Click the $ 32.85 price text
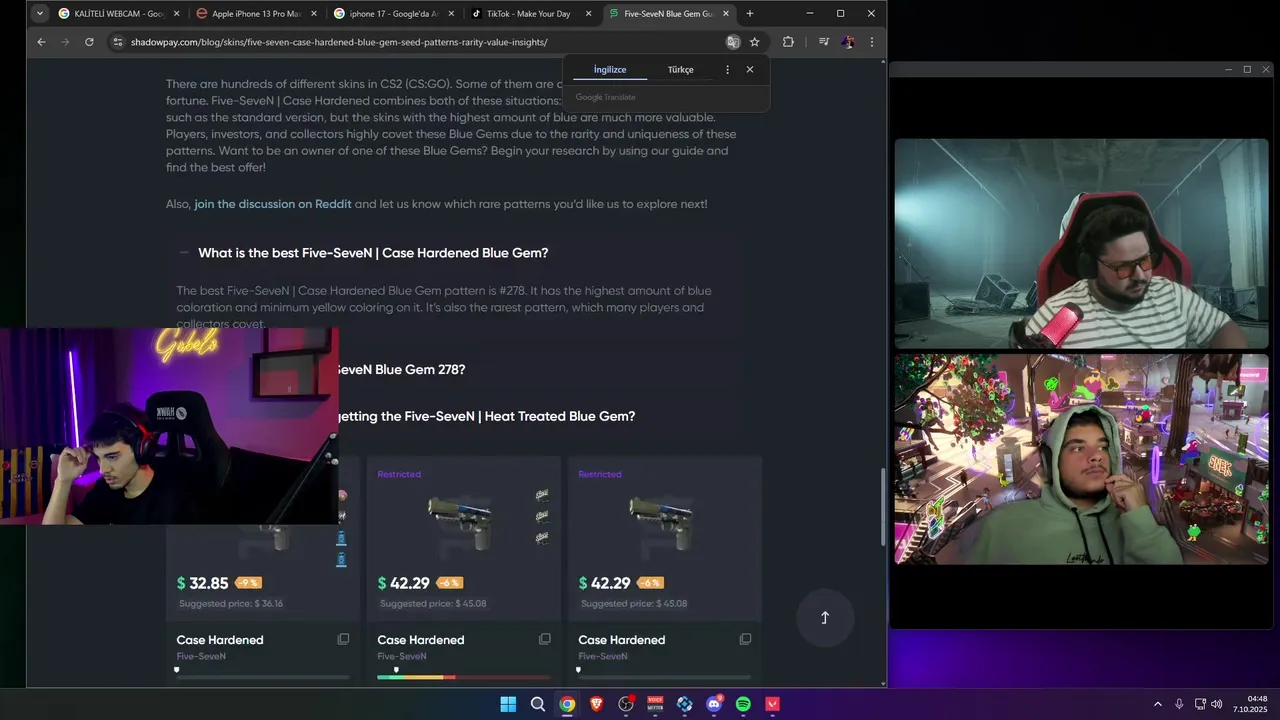 203,583
